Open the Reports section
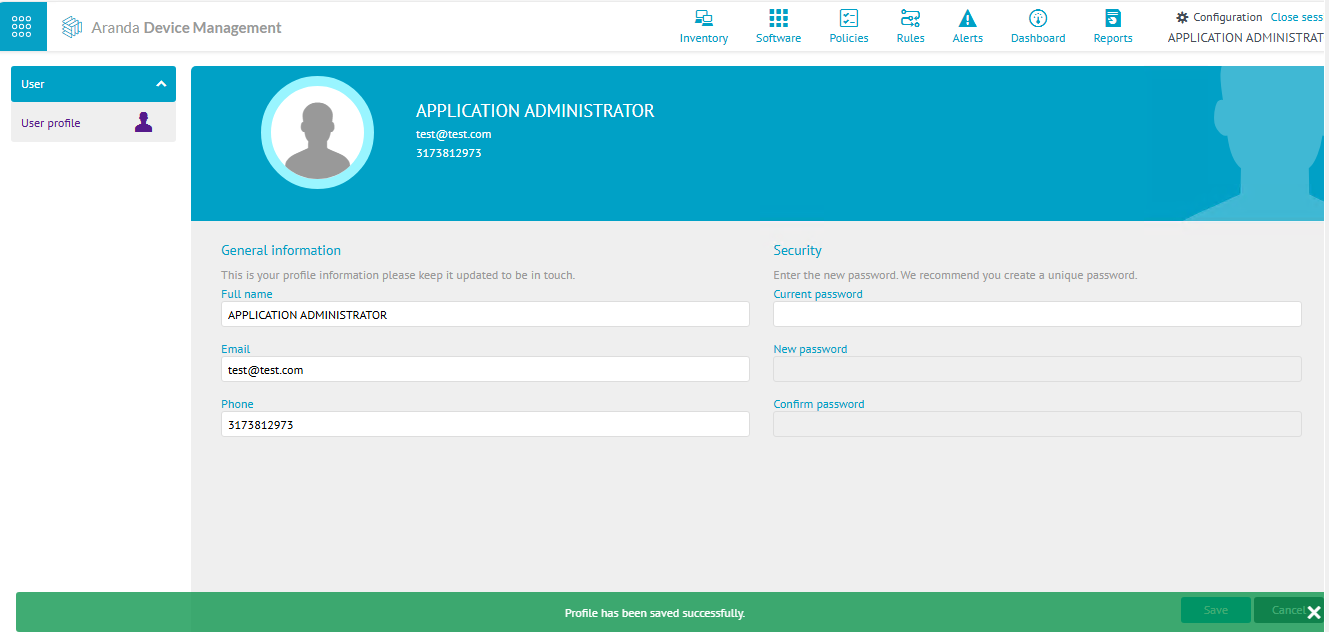This screenshot has width=1329, height=632. (x=1113, y=27)
